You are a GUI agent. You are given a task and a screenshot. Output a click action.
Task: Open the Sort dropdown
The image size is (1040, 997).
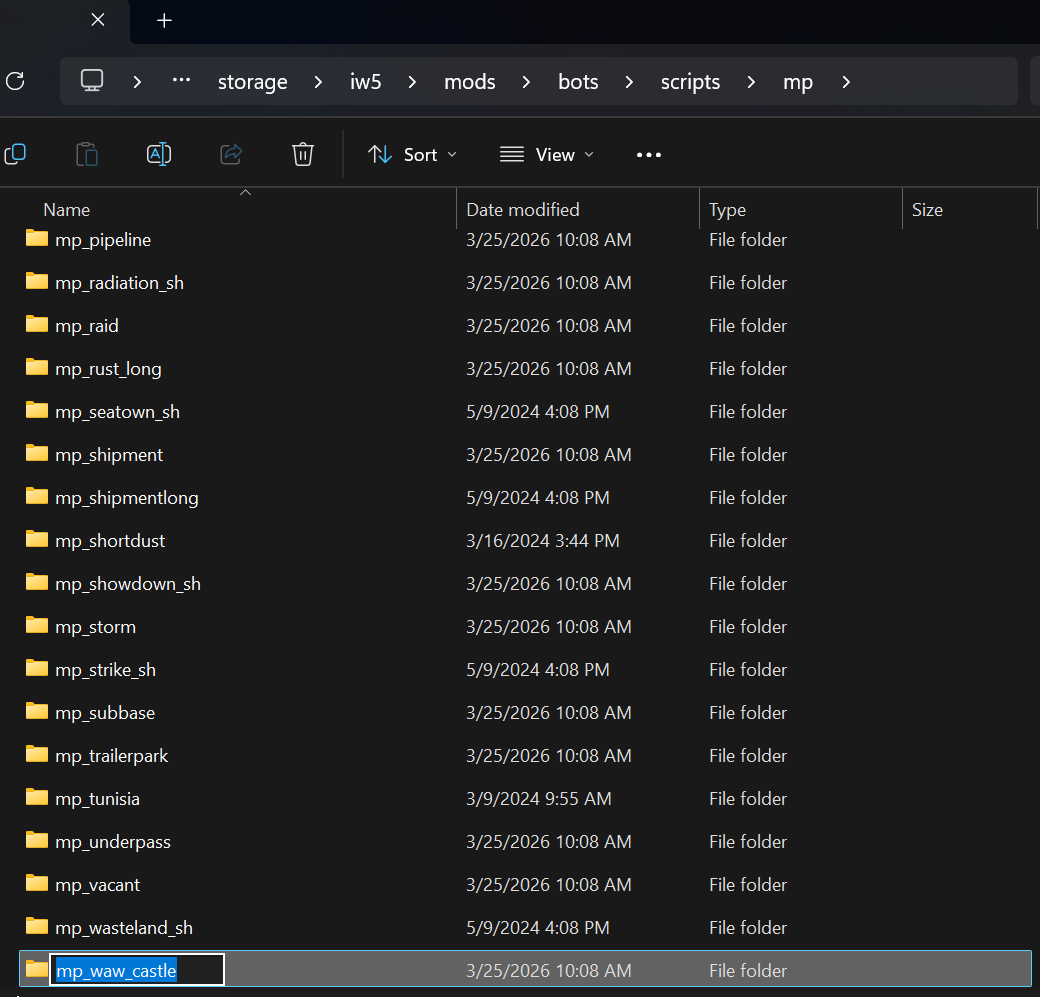413,155
